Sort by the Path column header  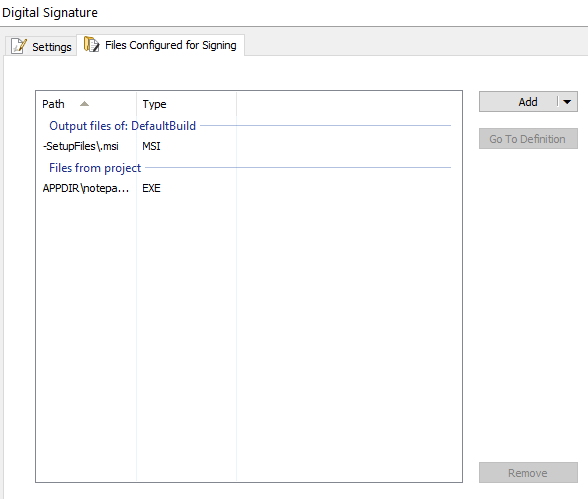coord(86,104)
